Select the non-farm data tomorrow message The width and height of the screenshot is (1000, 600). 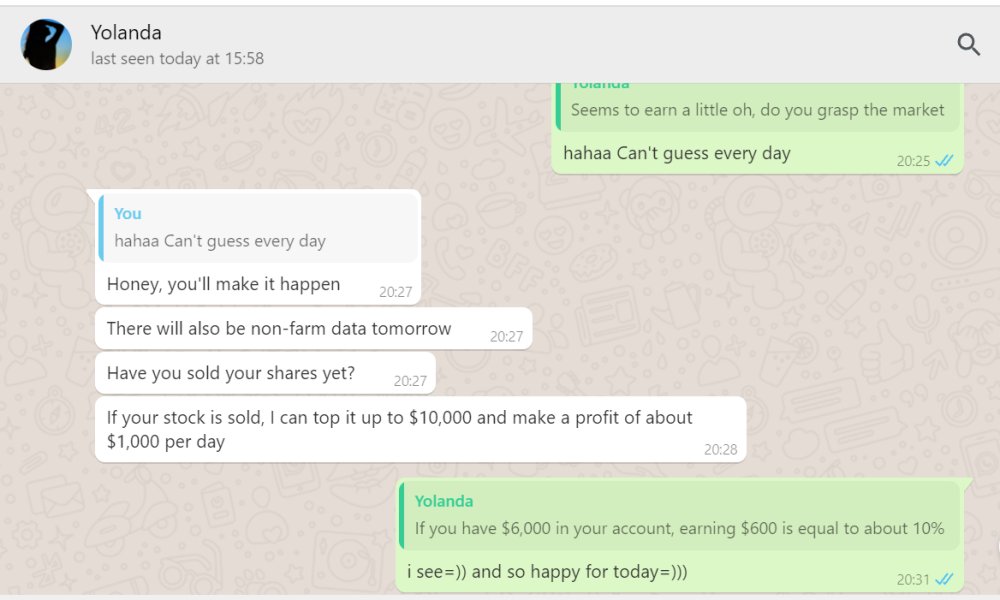tap(313, 328)
